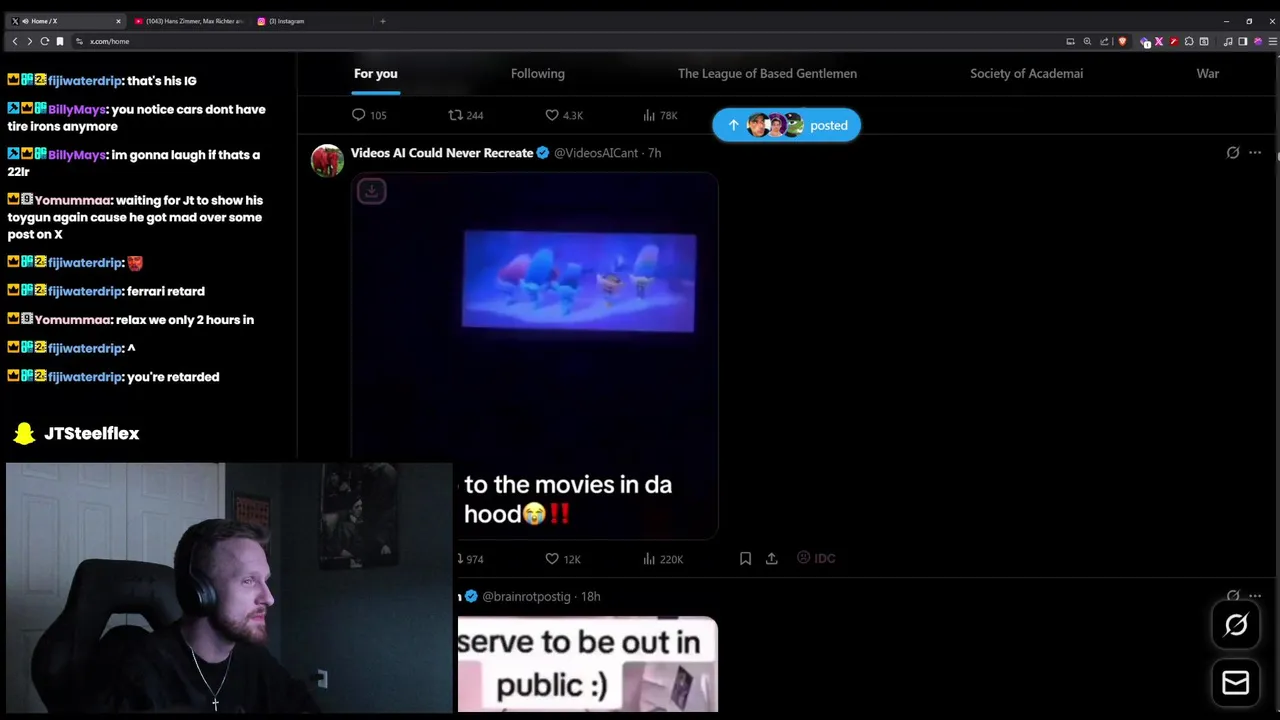1280x720 pixels.
Task: Switch to the Instagram browser tab
Action: pyautogui.click(x=310, y=21)
